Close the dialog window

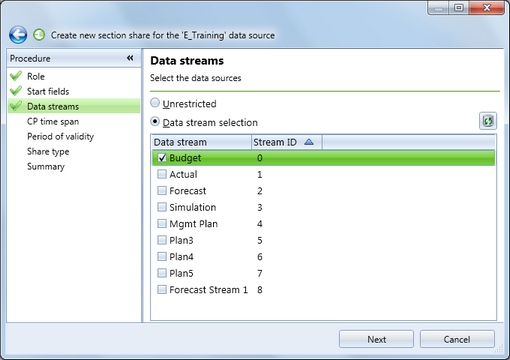point(487,8)
